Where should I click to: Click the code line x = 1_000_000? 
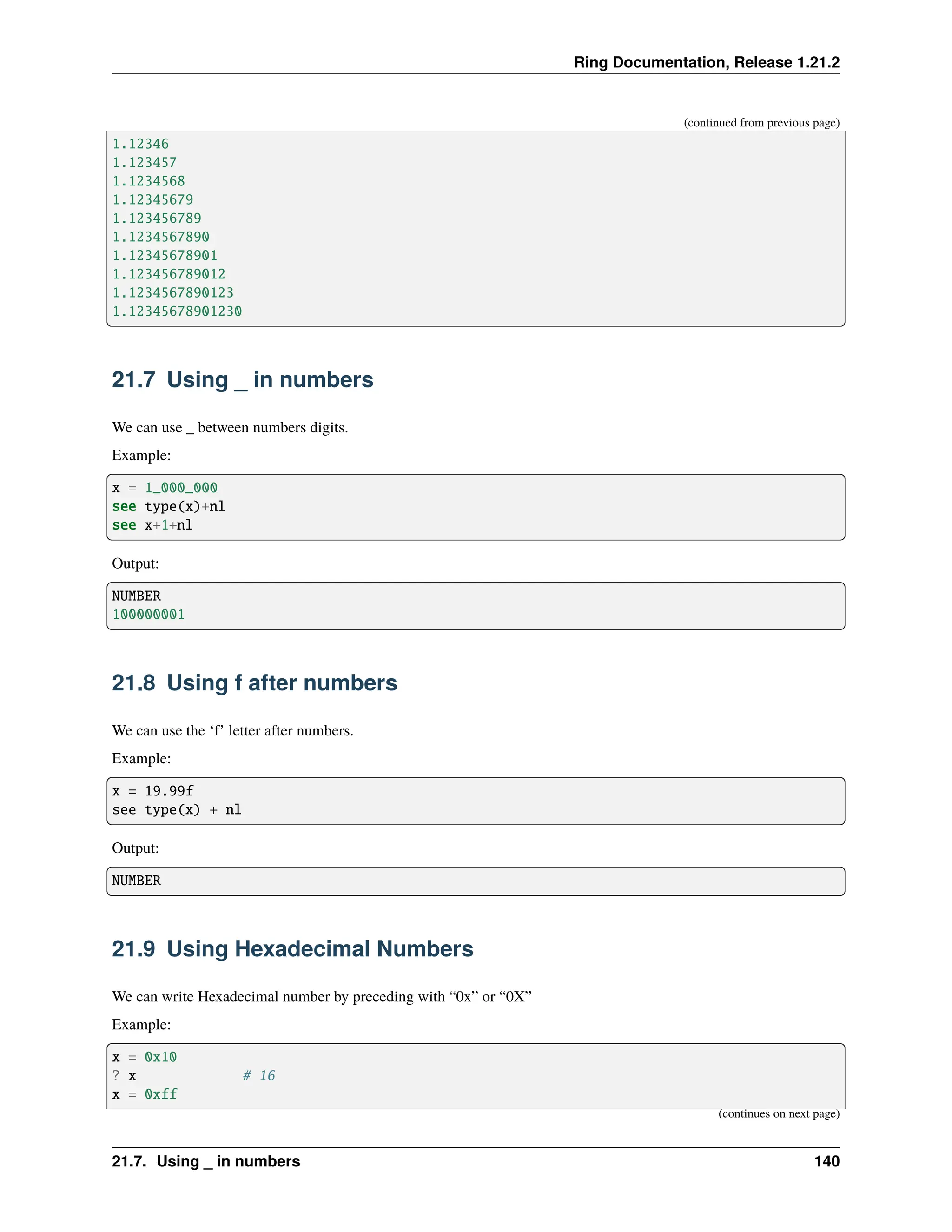[x=165, y=488]
